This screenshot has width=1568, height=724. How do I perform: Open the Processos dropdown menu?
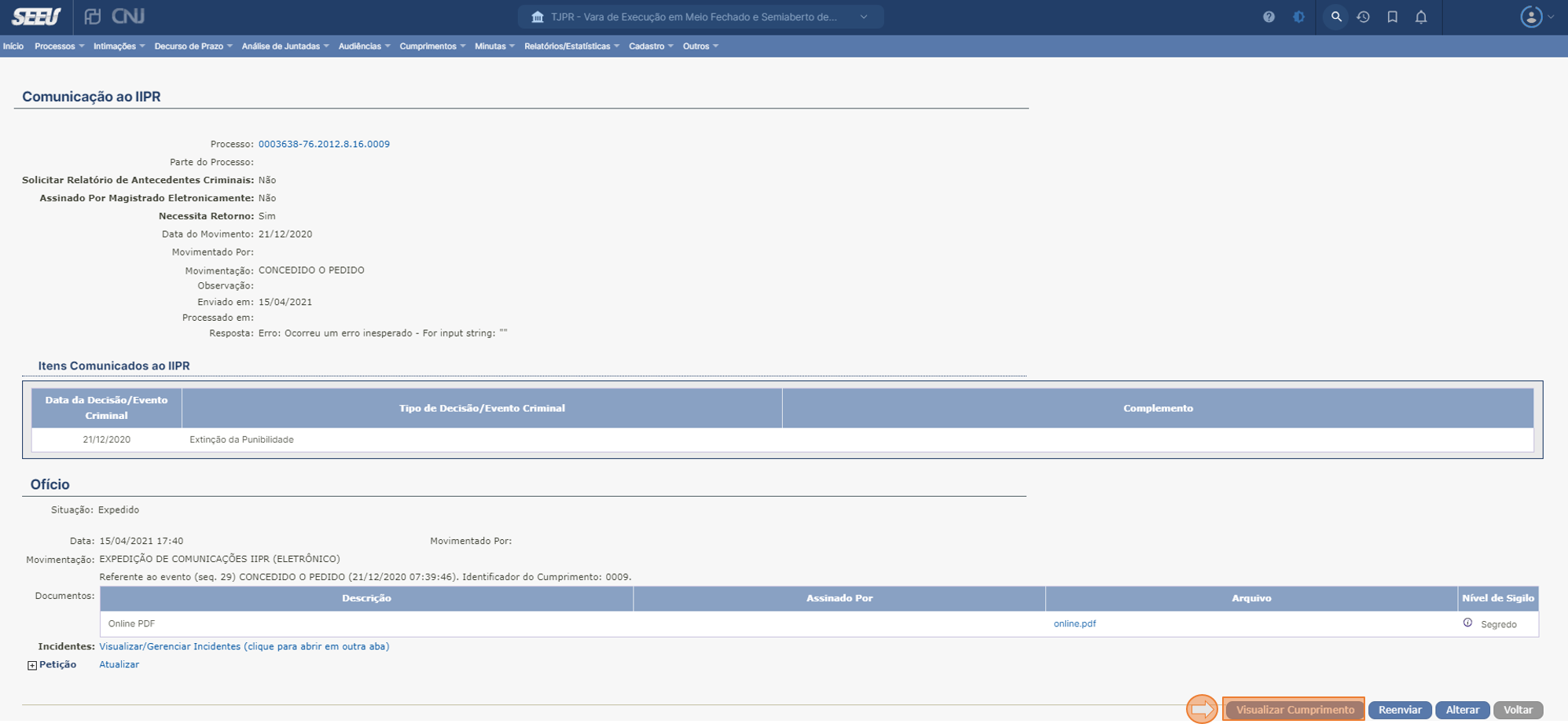(x=59, y=46)
